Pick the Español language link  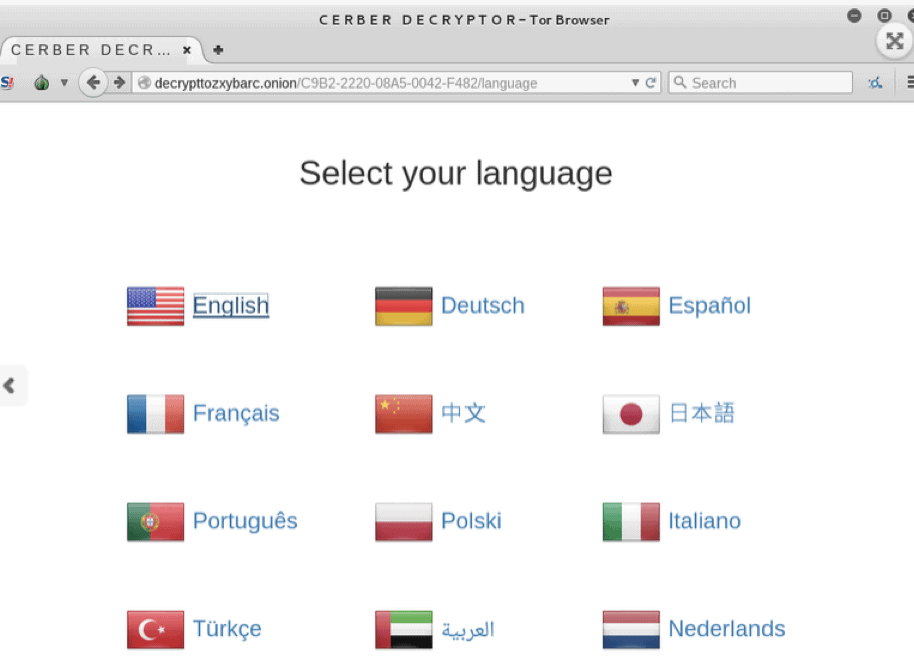click(709, 305)
